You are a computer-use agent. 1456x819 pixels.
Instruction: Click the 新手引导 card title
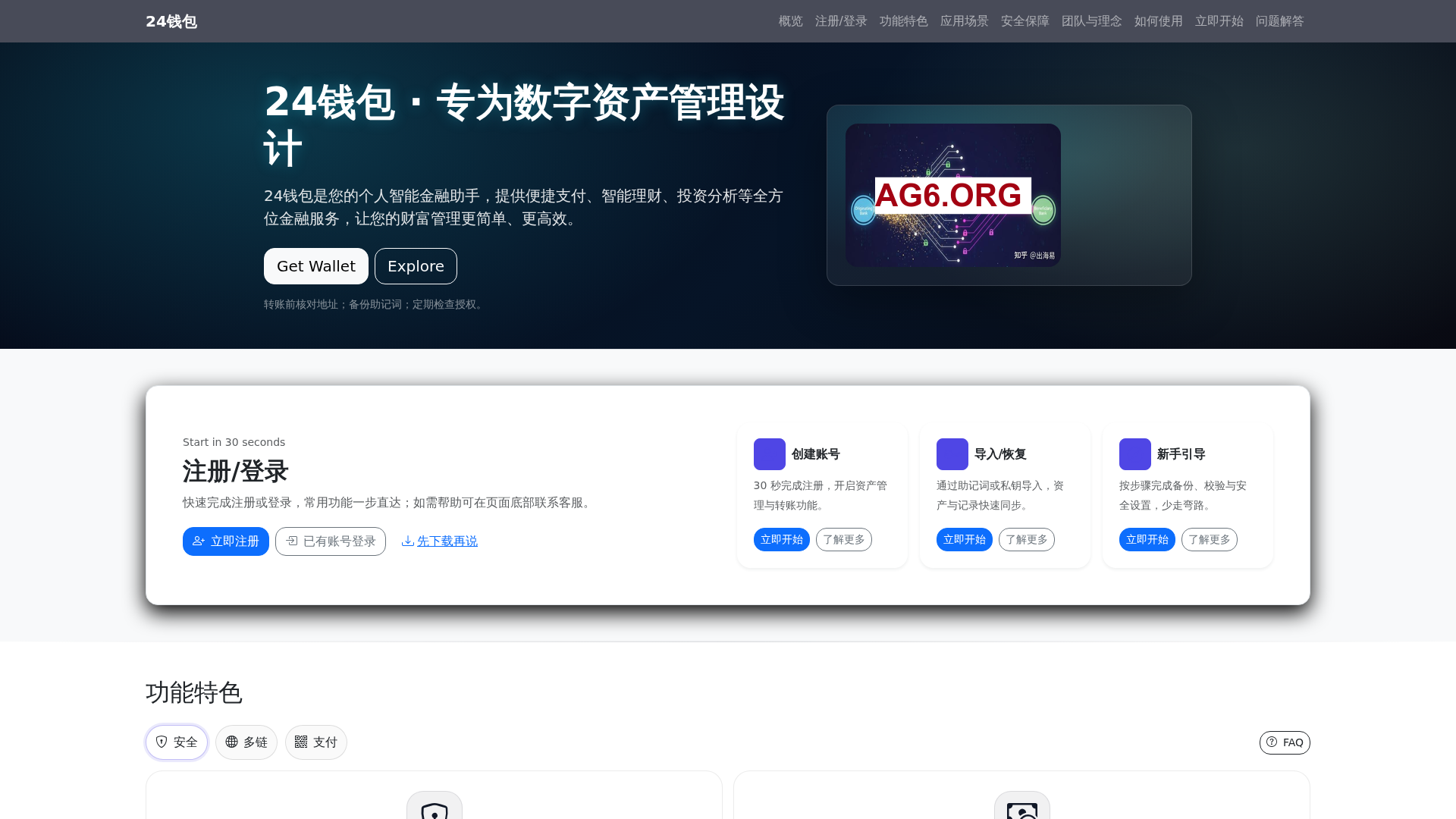pos(1181,454)
